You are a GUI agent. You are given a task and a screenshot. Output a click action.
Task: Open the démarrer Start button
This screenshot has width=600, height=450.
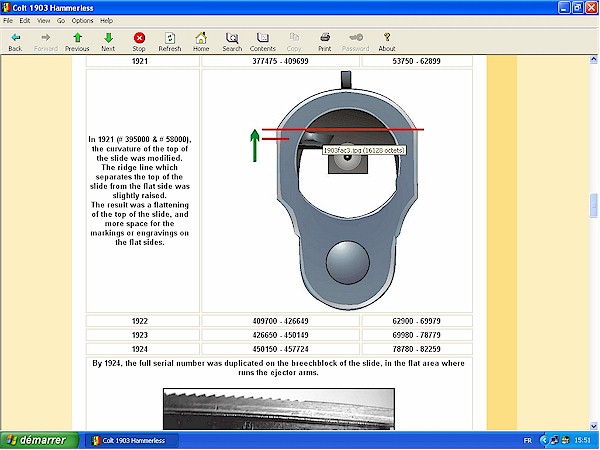coord(39,440)
